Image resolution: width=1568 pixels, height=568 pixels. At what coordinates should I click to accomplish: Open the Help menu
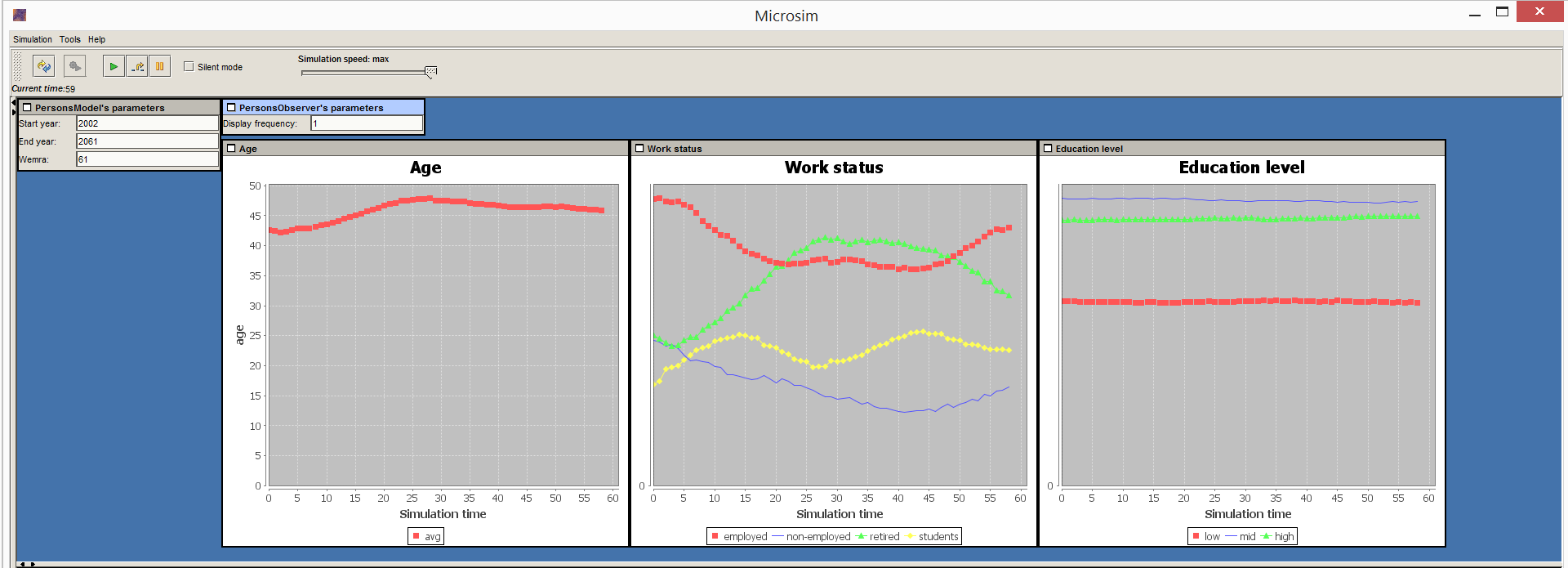96,39
